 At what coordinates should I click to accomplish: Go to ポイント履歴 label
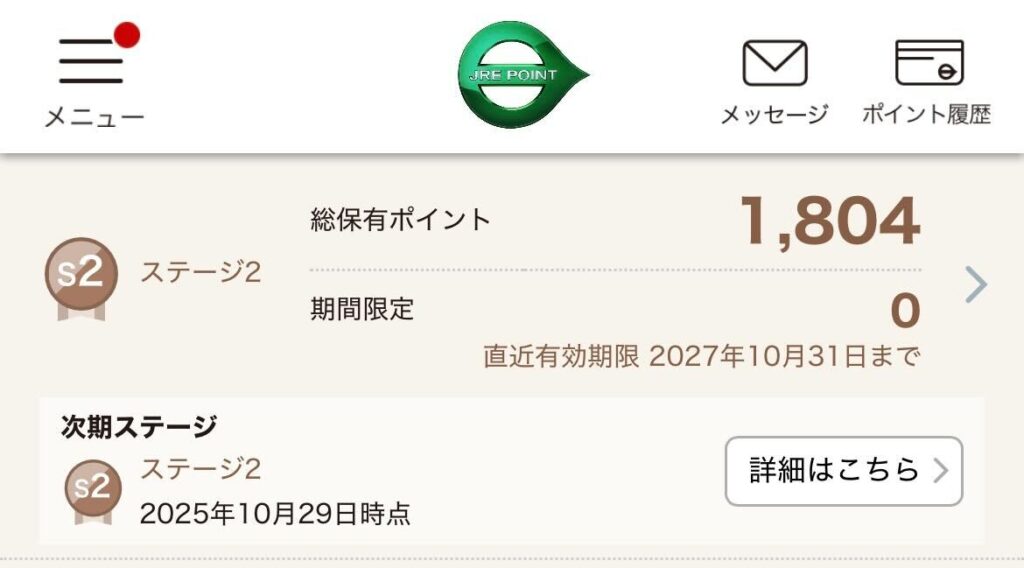click(927, 115)
